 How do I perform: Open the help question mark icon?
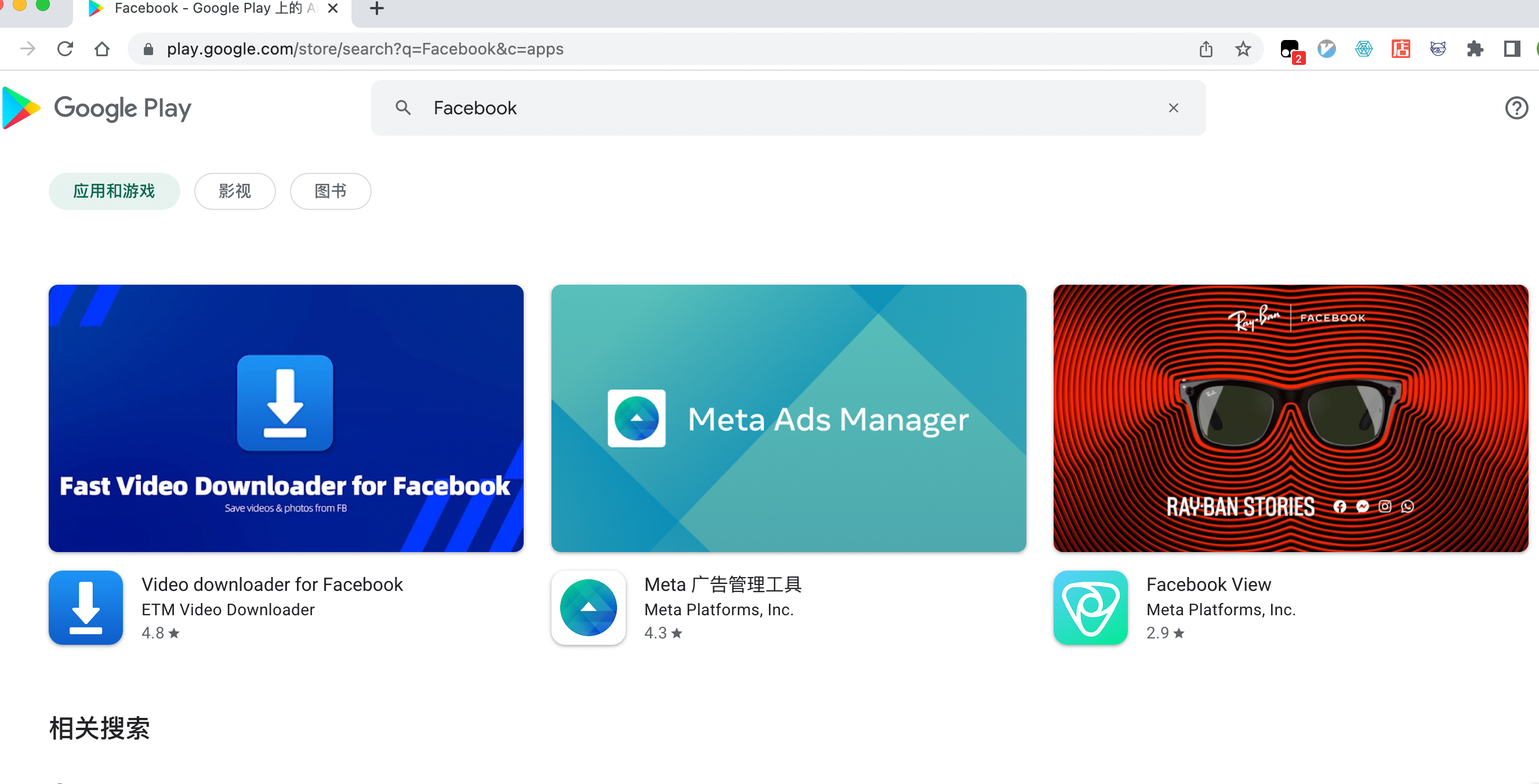click(1516, 108)
